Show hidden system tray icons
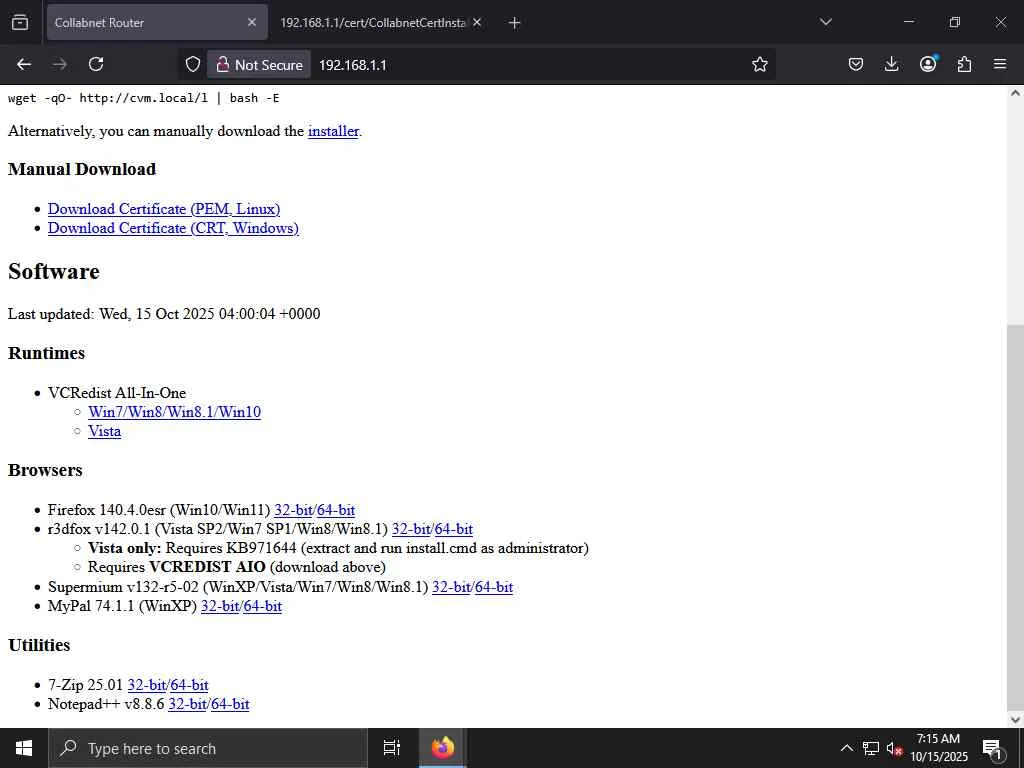 pos(846,748)
